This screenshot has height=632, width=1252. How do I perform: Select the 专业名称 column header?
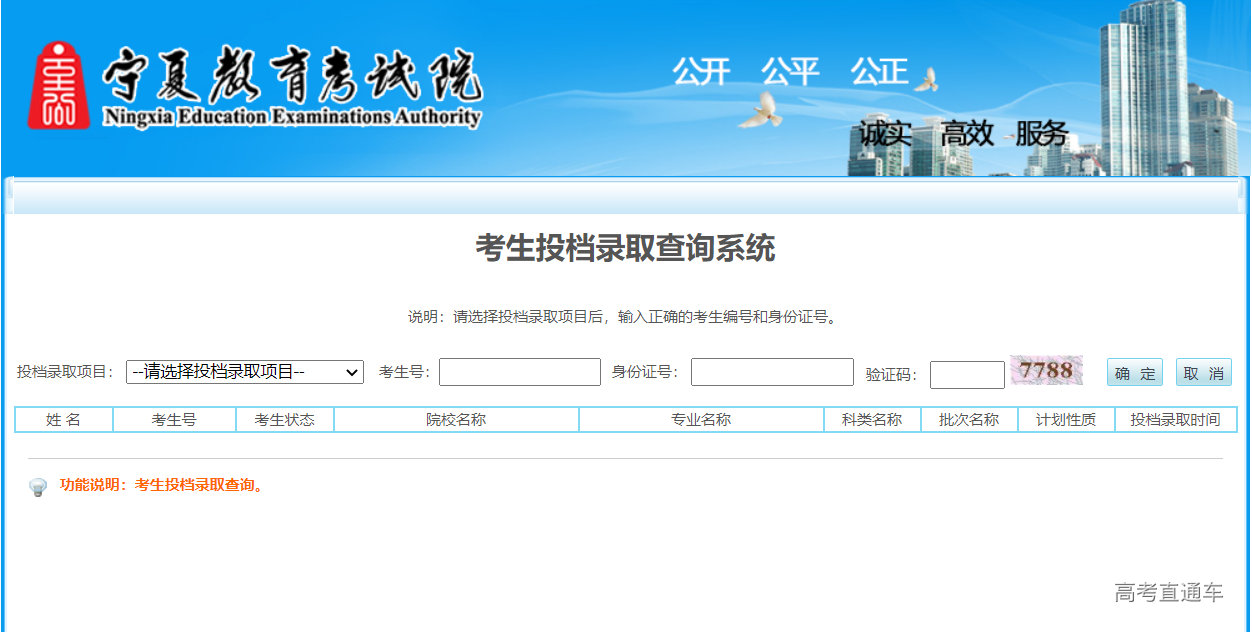(x=701, y=420)
